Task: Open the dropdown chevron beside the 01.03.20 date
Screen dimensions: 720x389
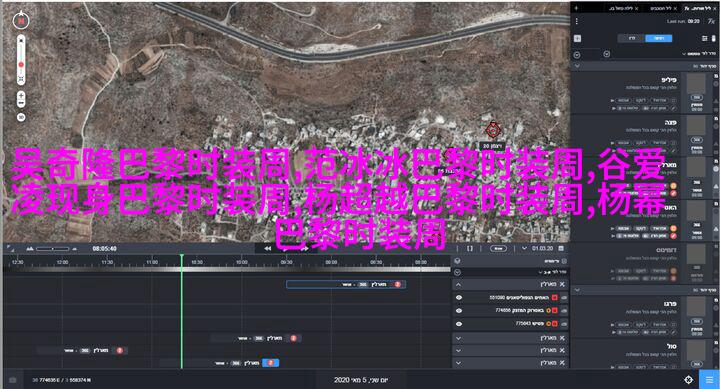Action: [524, 248]
